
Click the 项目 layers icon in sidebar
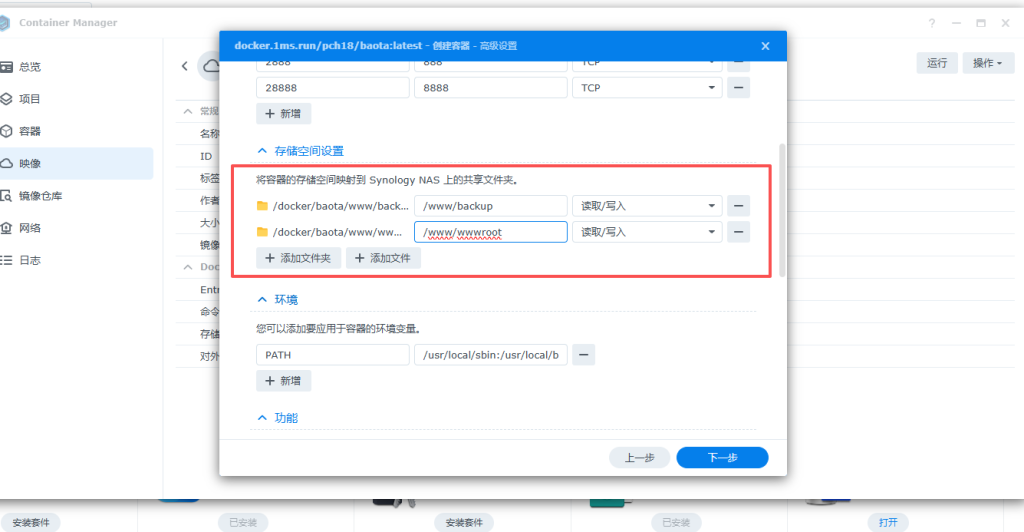pyautogui.click(x=6, y=99)
